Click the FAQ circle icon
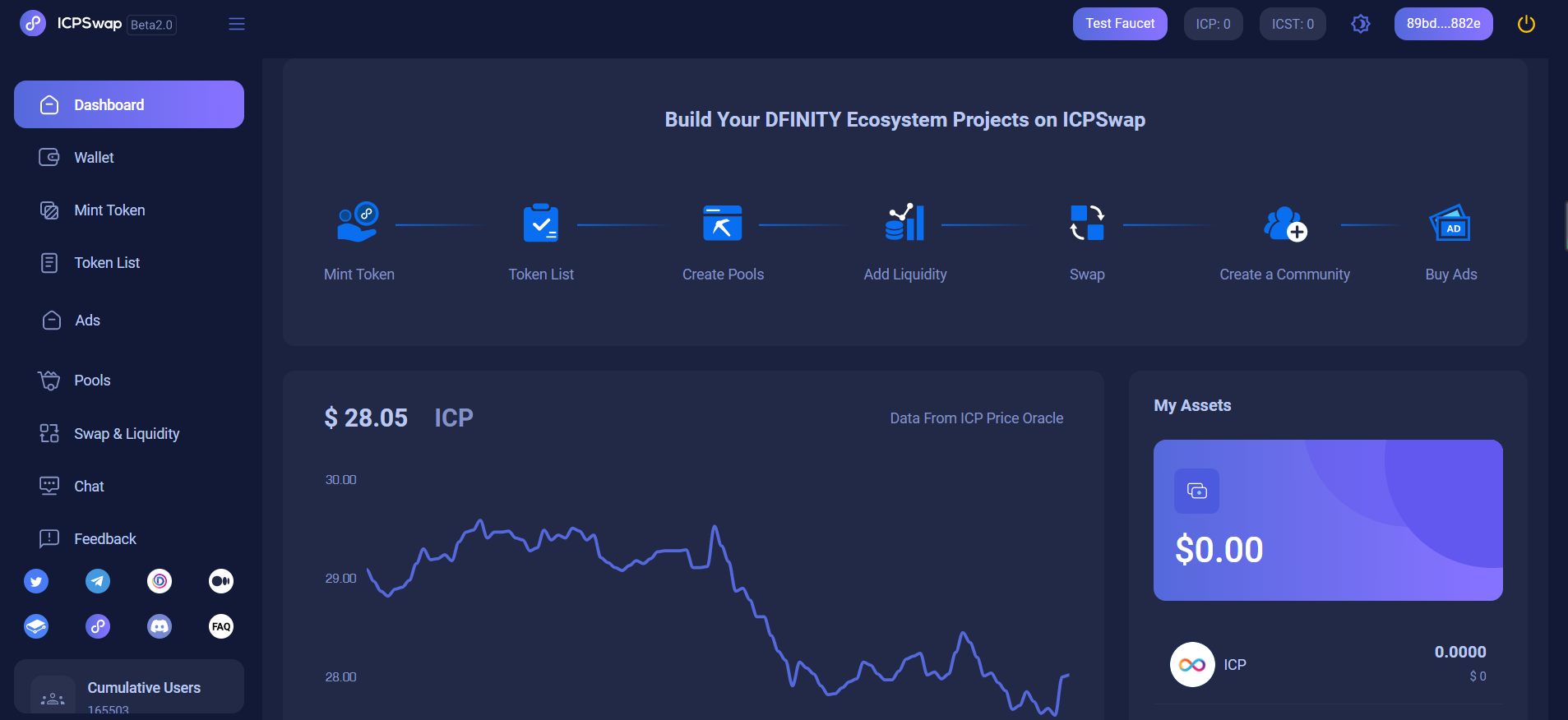This screenshot has width=1568, height=720. 221,626
